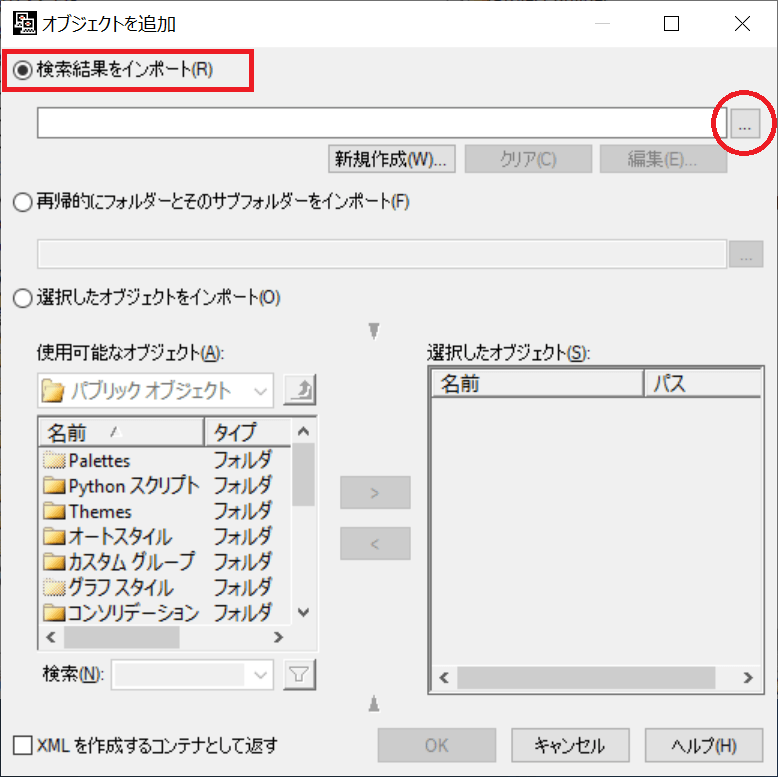Select 選択したオブジェクトをインポート radio button

[23, 298]
